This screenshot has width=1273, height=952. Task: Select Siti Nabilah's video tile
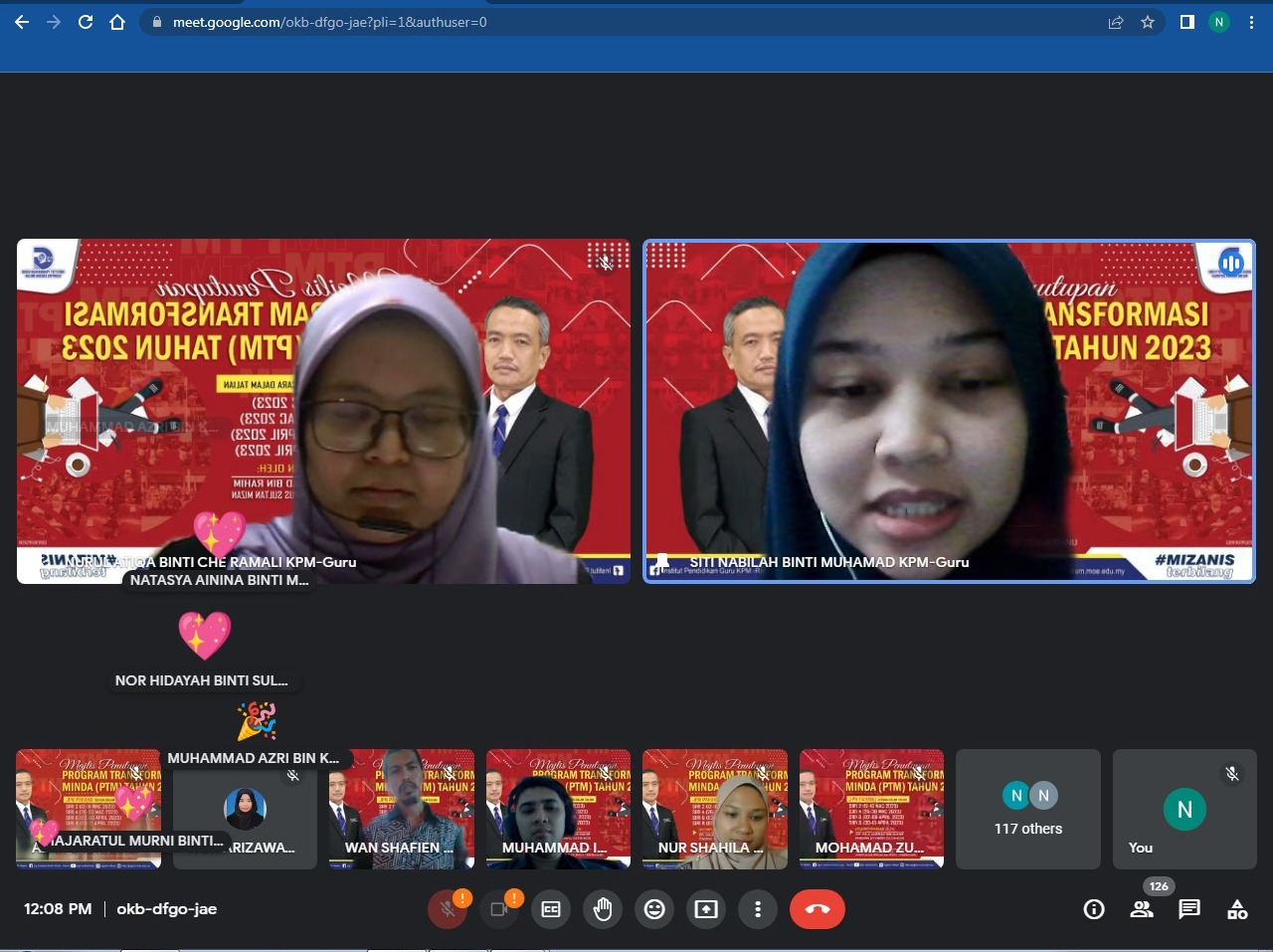click(x=949, y=411)
